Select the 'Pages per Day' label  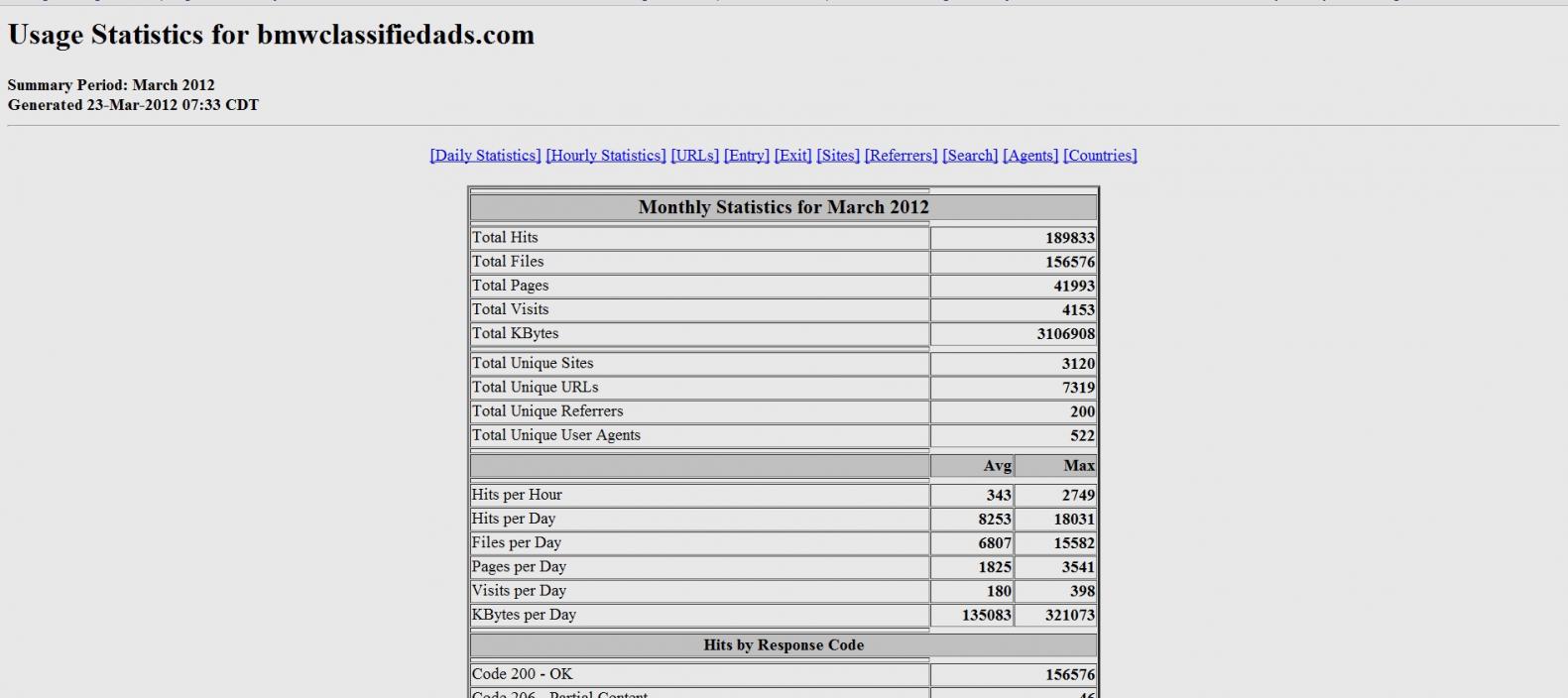click(x=519, y=567)
